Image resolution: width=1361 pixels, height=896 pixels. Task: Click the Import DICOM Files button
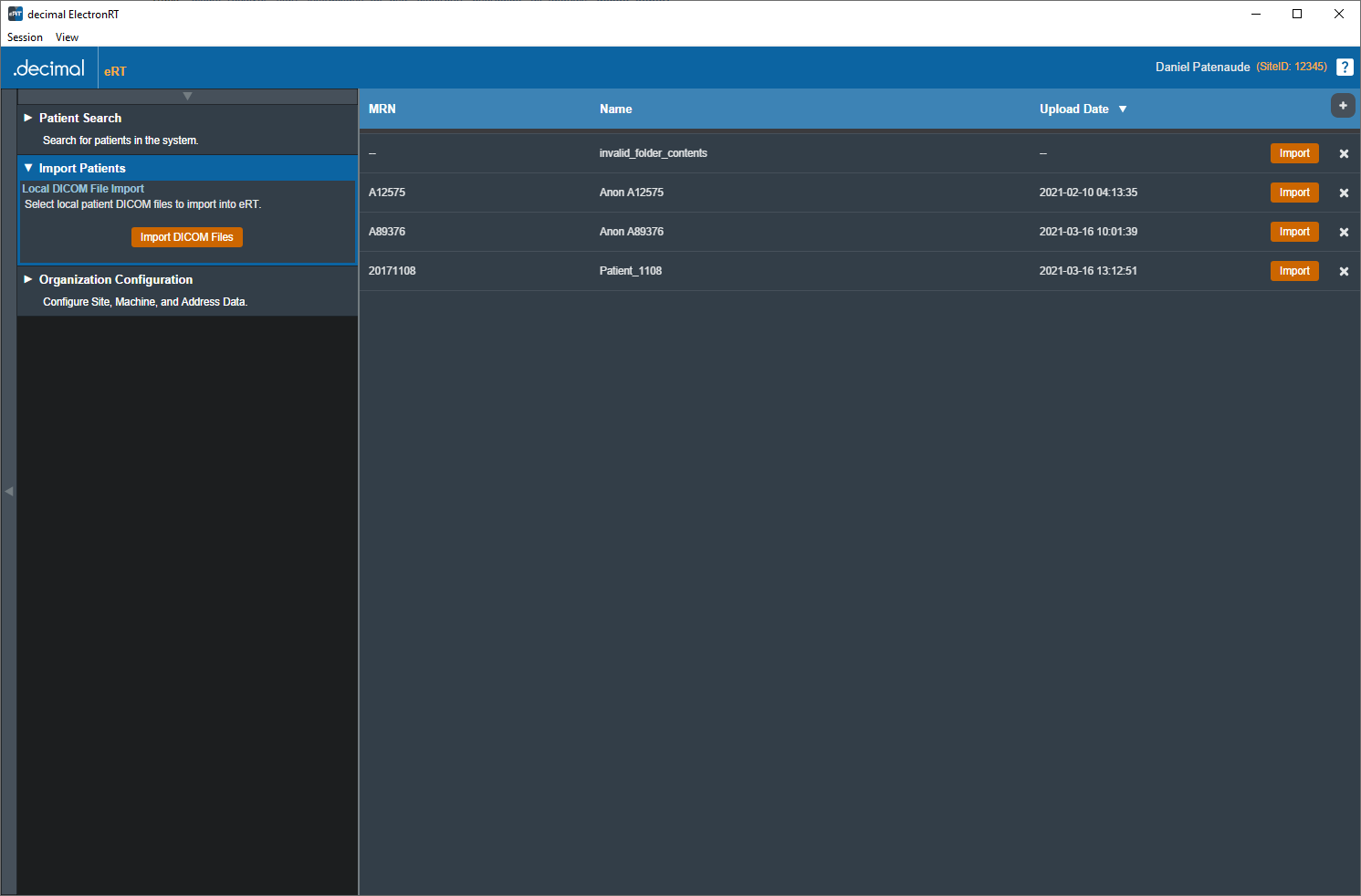tap(187, 237)
